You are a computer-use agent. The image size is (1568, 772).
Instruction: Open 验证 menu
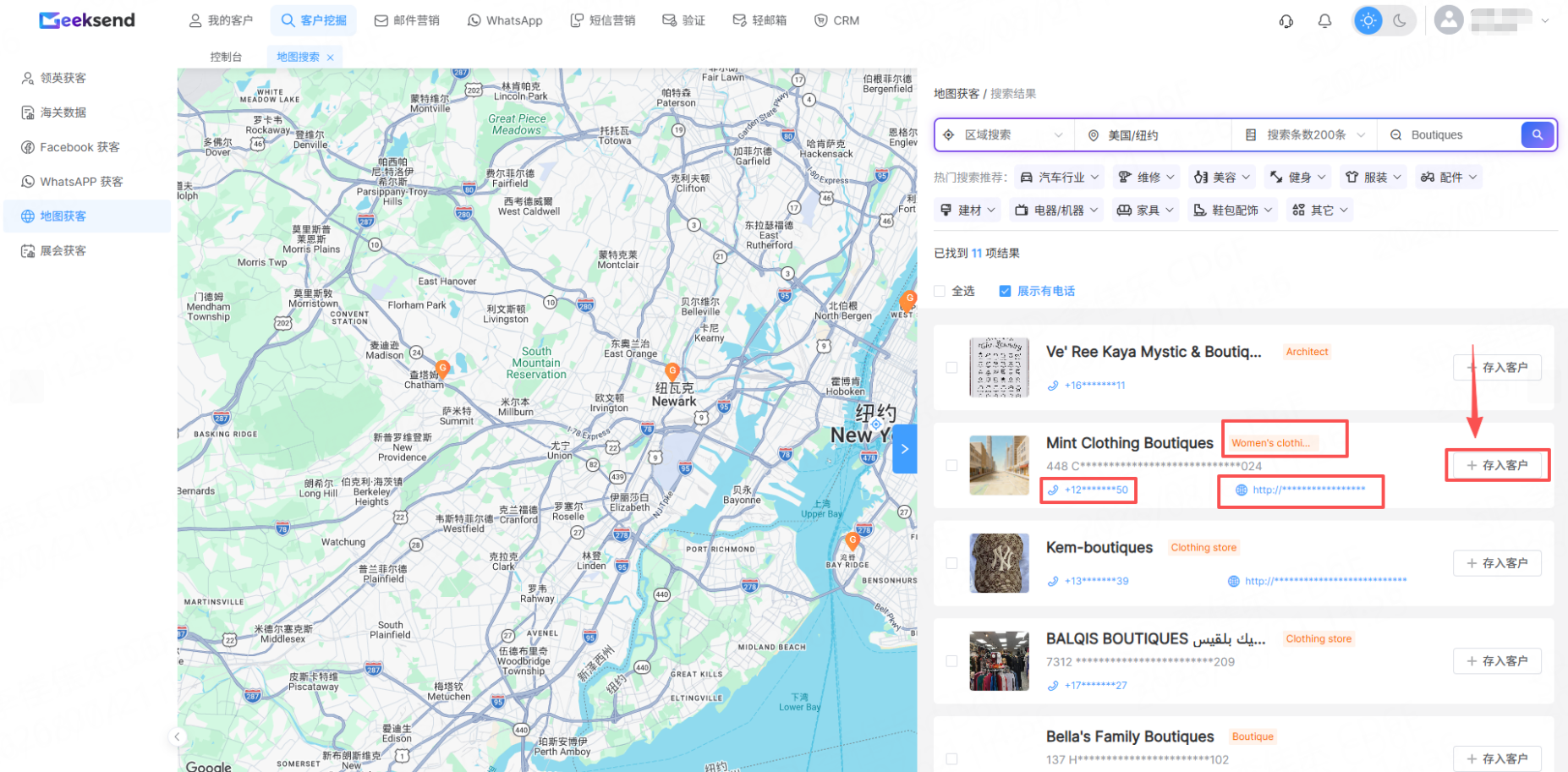[x=684, y=20]
